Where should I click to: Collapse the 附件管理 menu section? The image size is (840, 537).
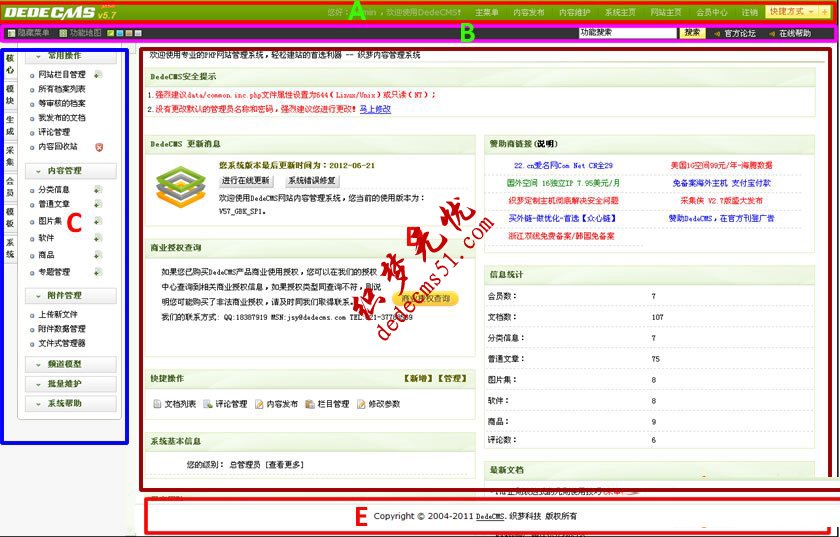click(71, 295)
